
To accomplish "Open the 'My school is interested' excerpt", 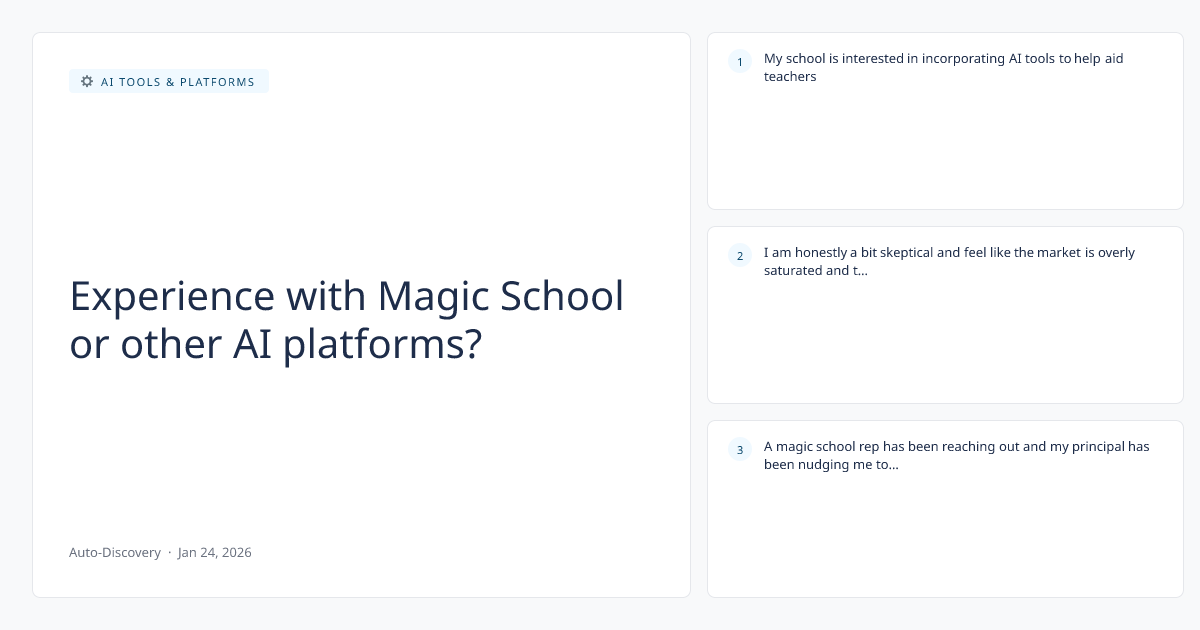I will (943, 59).
